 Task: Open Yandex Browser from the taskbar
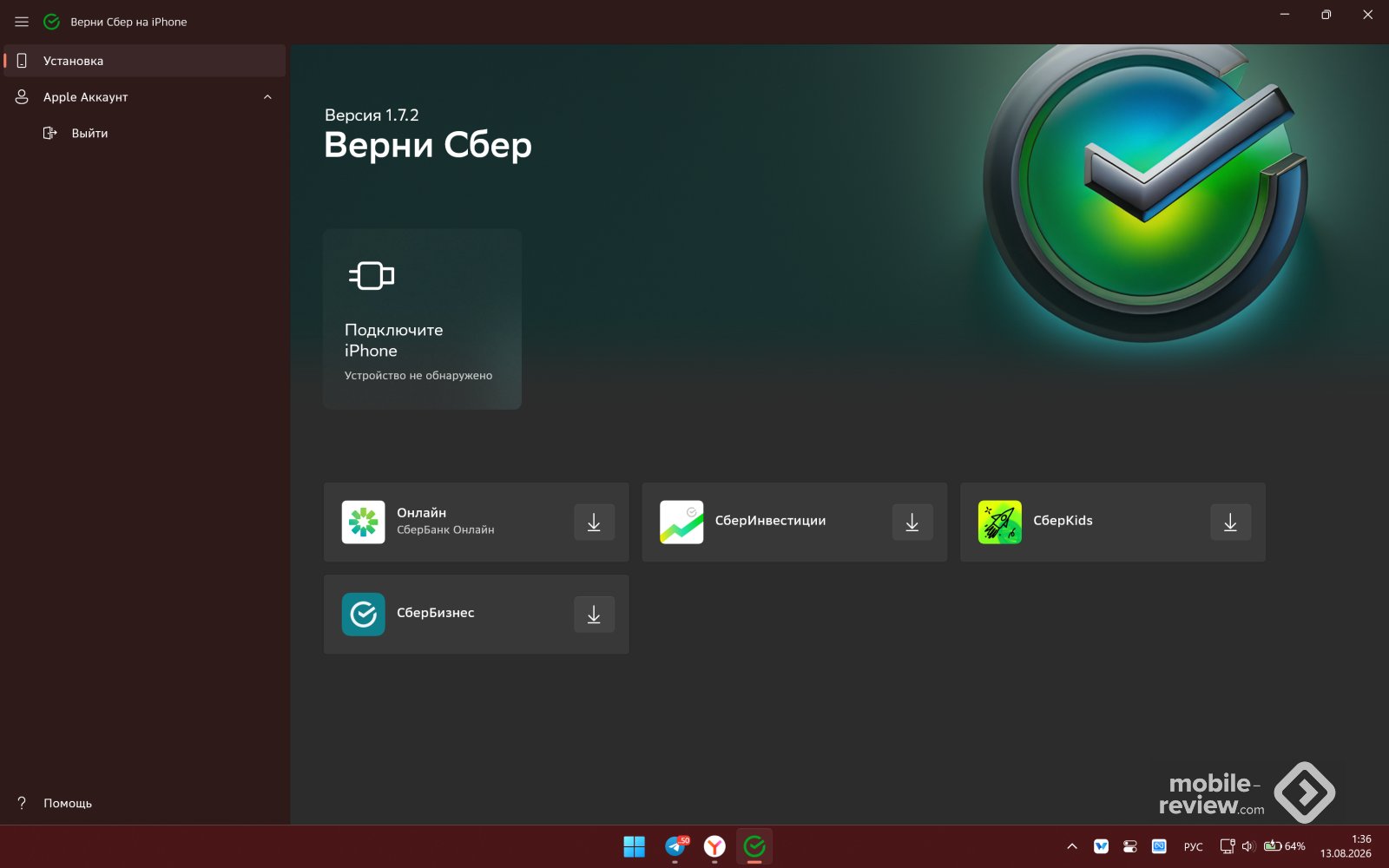714,846
